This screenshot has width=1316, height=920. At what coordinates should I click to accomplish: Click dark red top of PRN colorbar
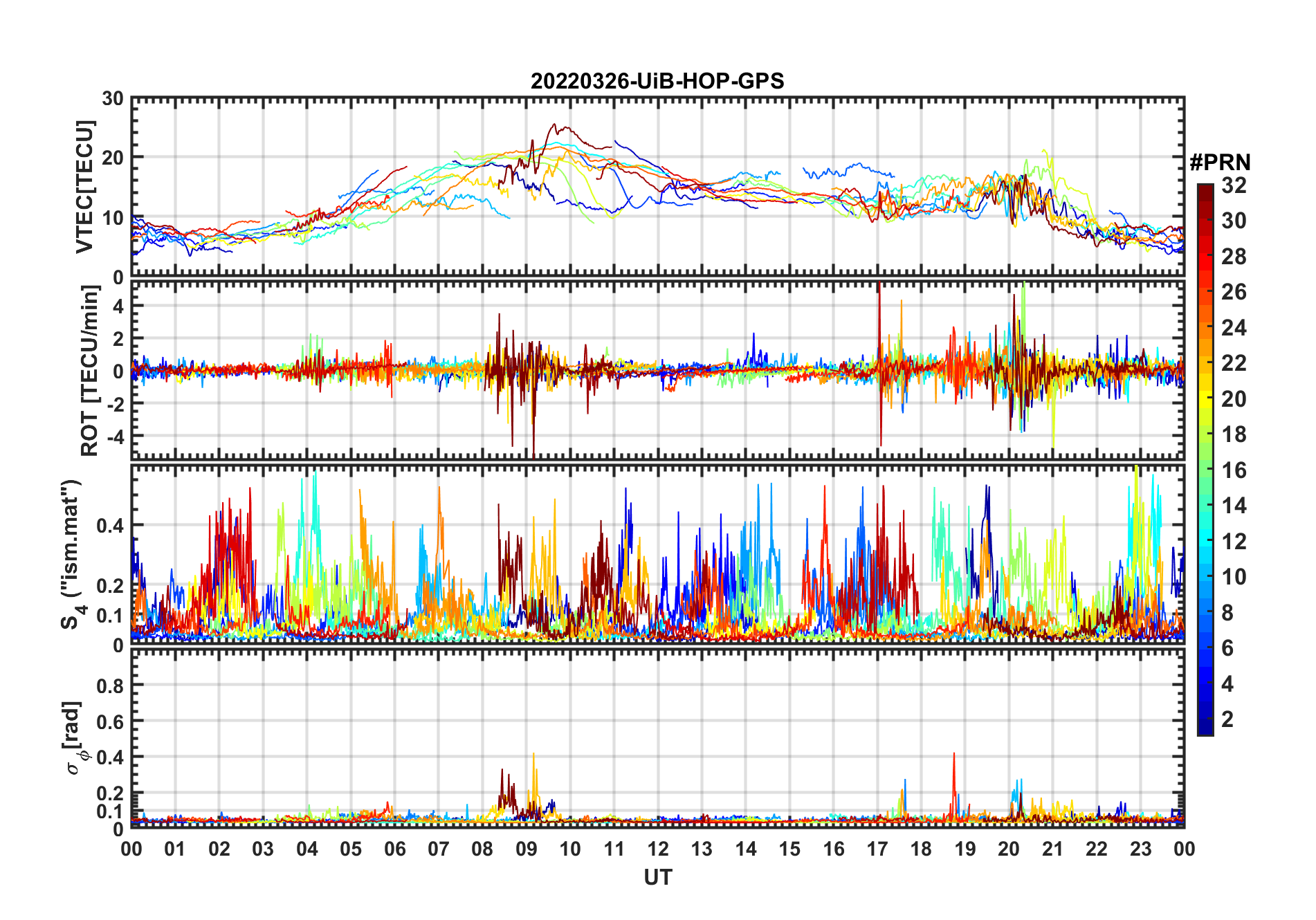coord(1205,190)
